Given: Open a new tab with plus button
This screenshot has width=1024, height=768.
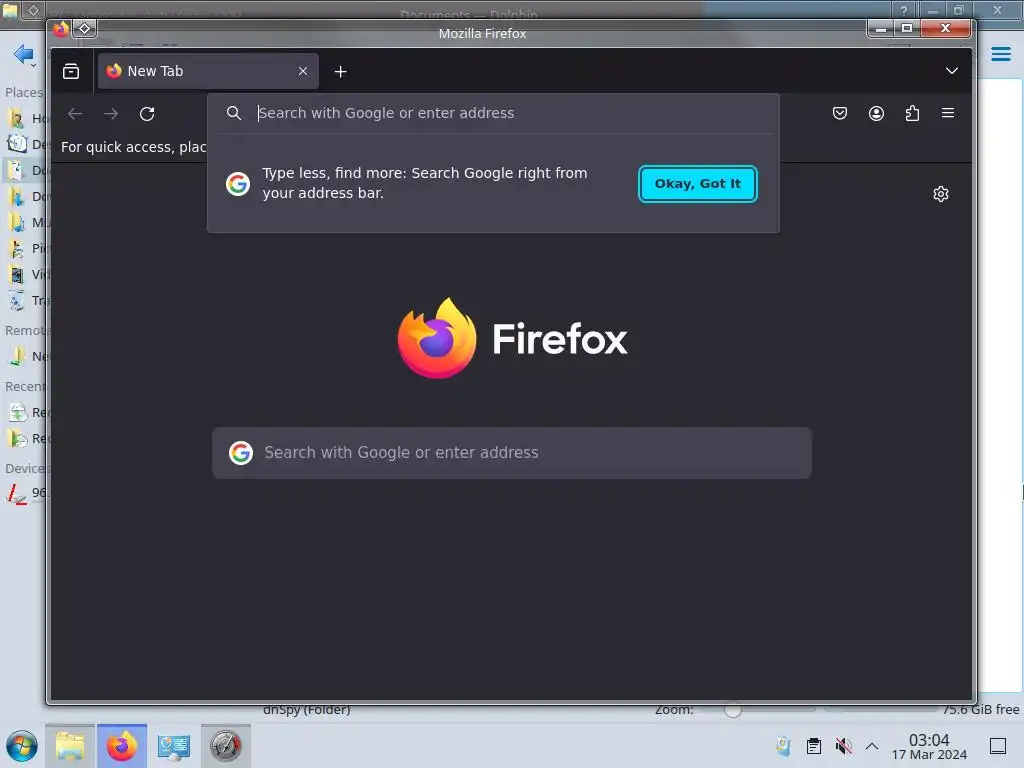Looking at the screenshot, I should coord(340,72).
